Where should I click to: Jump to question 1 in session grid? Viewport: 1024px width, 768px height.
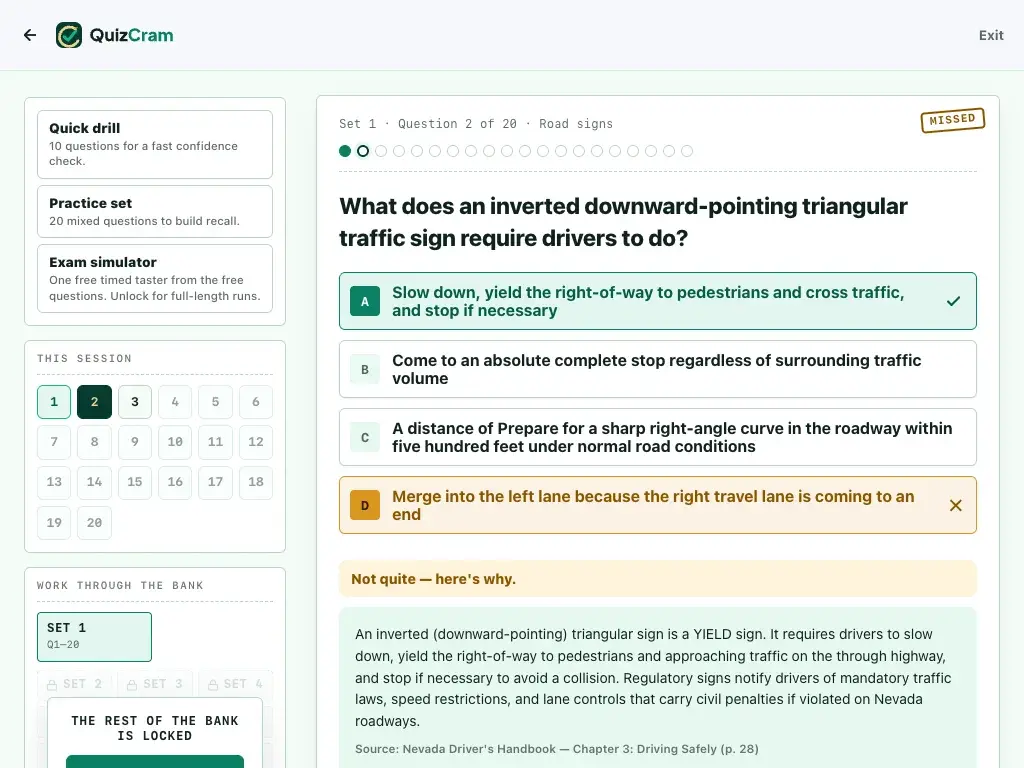point(54,402)
